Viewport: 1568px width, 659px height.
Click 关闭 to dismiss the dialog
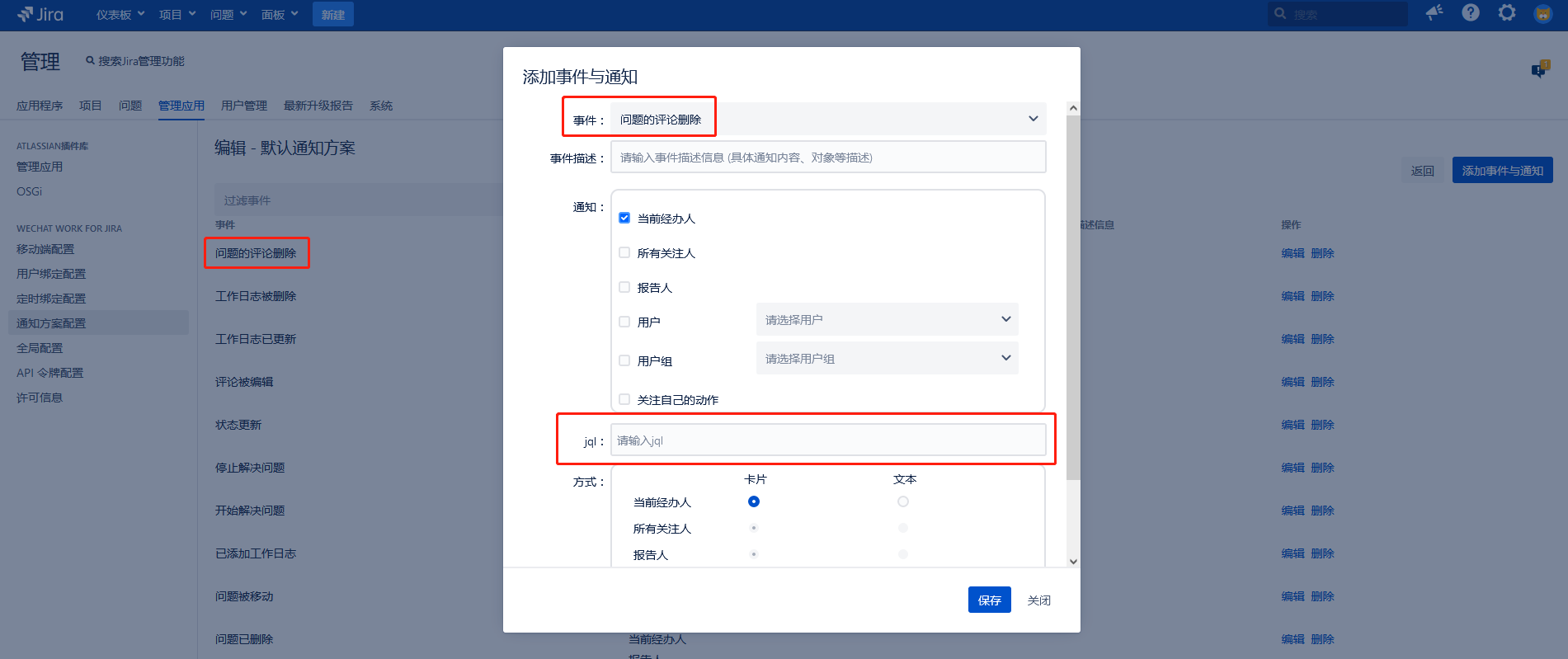click(x=1038, y=600)
